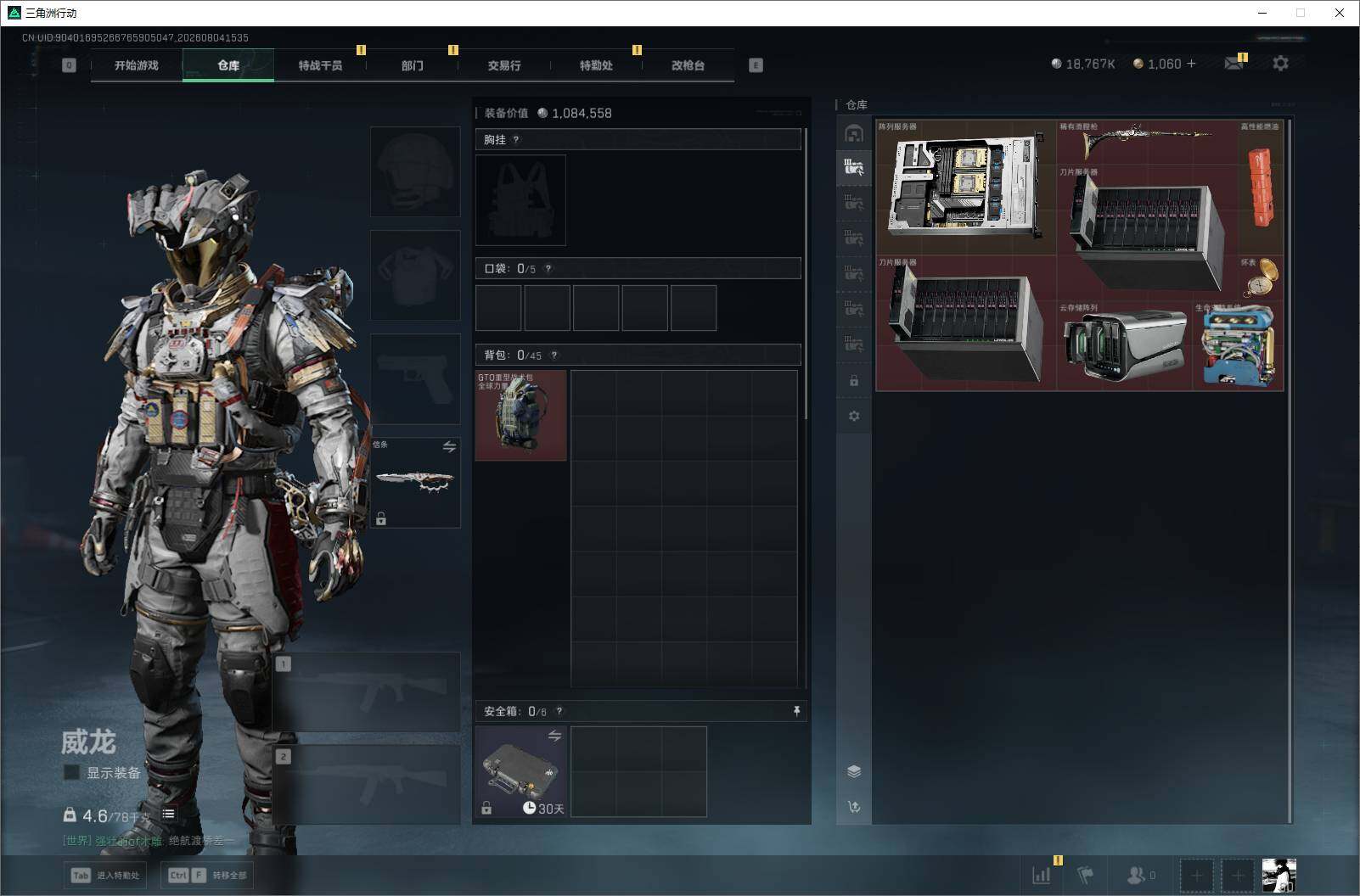Click the second add-teammate plus slot

(1238, 875)
